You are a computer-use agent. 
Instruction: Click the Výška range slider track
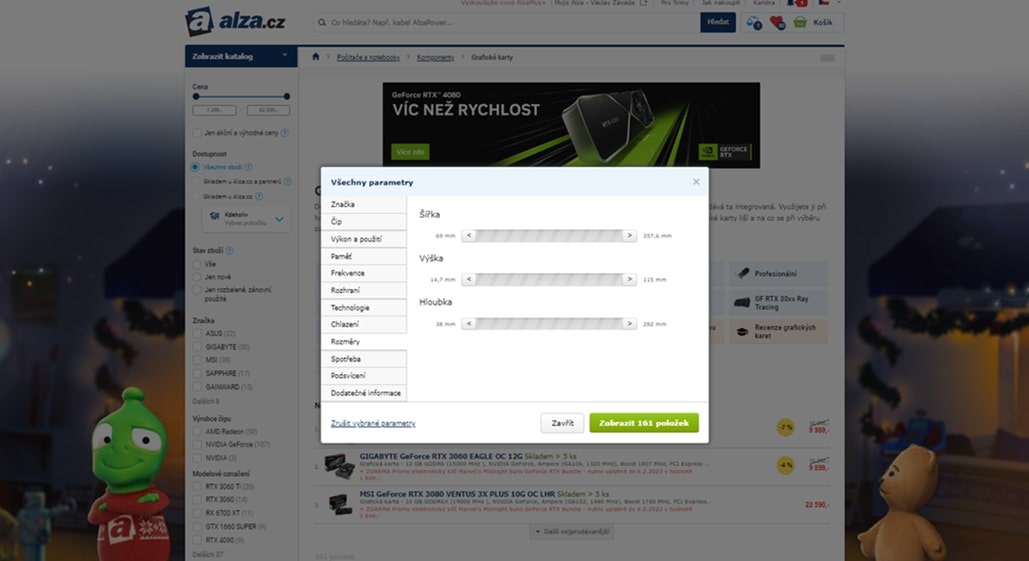(x=549, y=280)
